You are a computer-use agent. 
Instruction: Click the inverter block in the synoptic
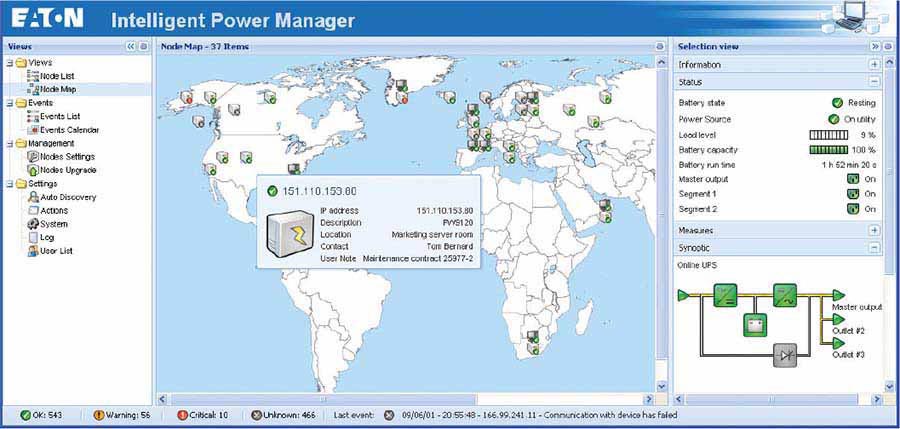pyautogui.click(x=784, y=295)
